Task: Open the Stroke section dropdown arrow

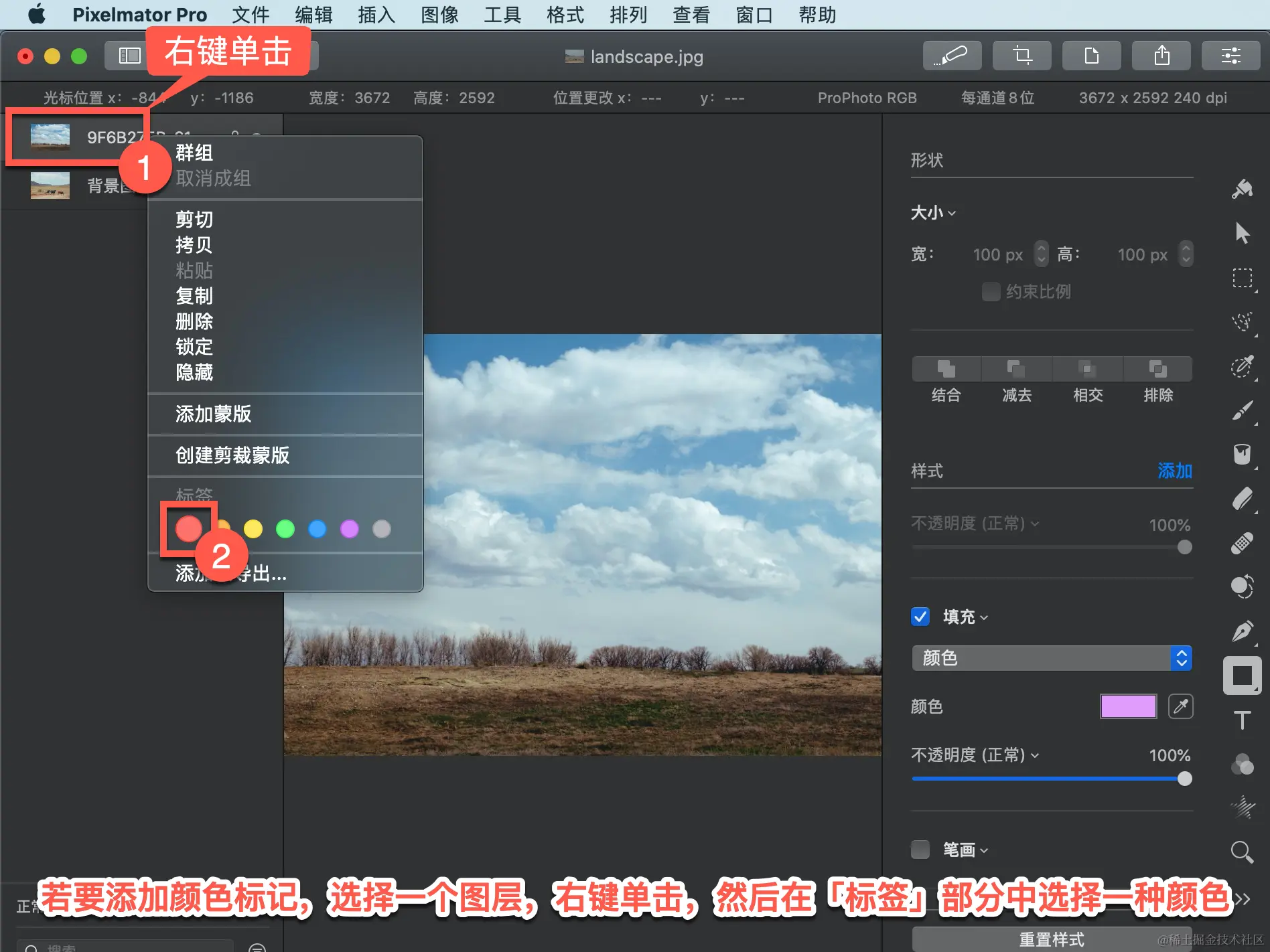Action: (984, 851)
